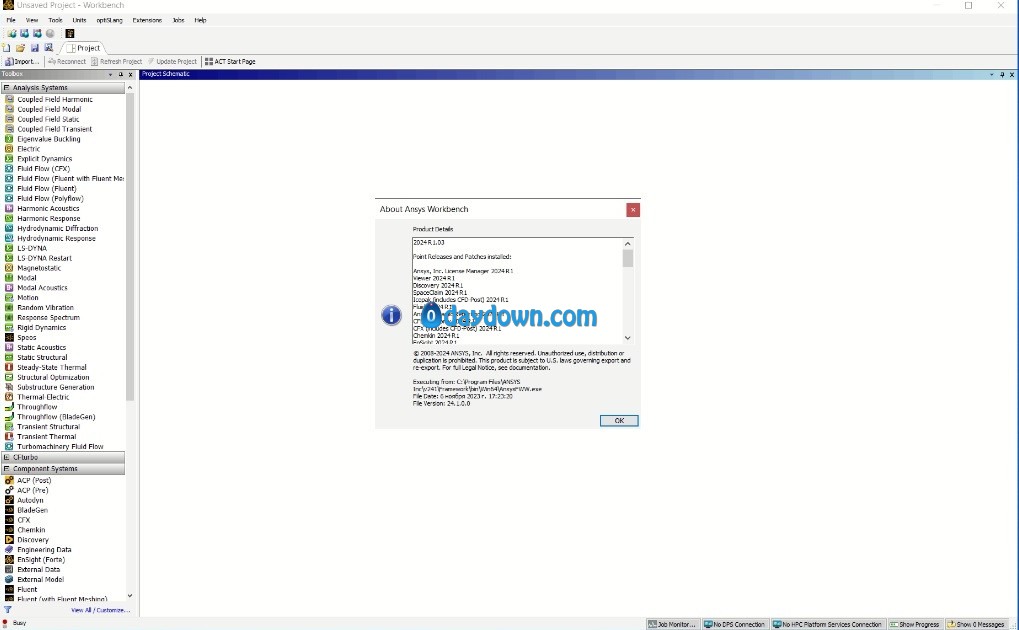The height and width of the screenshot is (630, 1019).
Task: Select the Static Structural system icon
Action: (9, 358)
